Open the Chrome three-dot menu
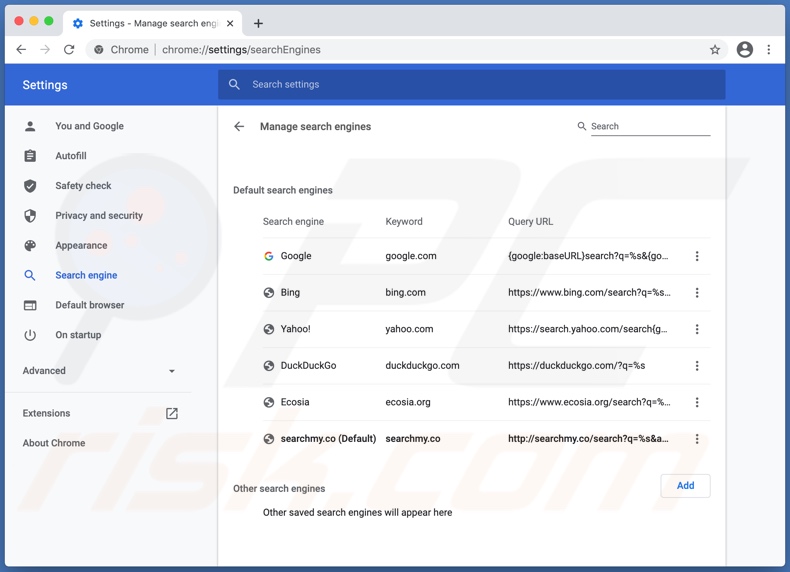 point(768,49)
